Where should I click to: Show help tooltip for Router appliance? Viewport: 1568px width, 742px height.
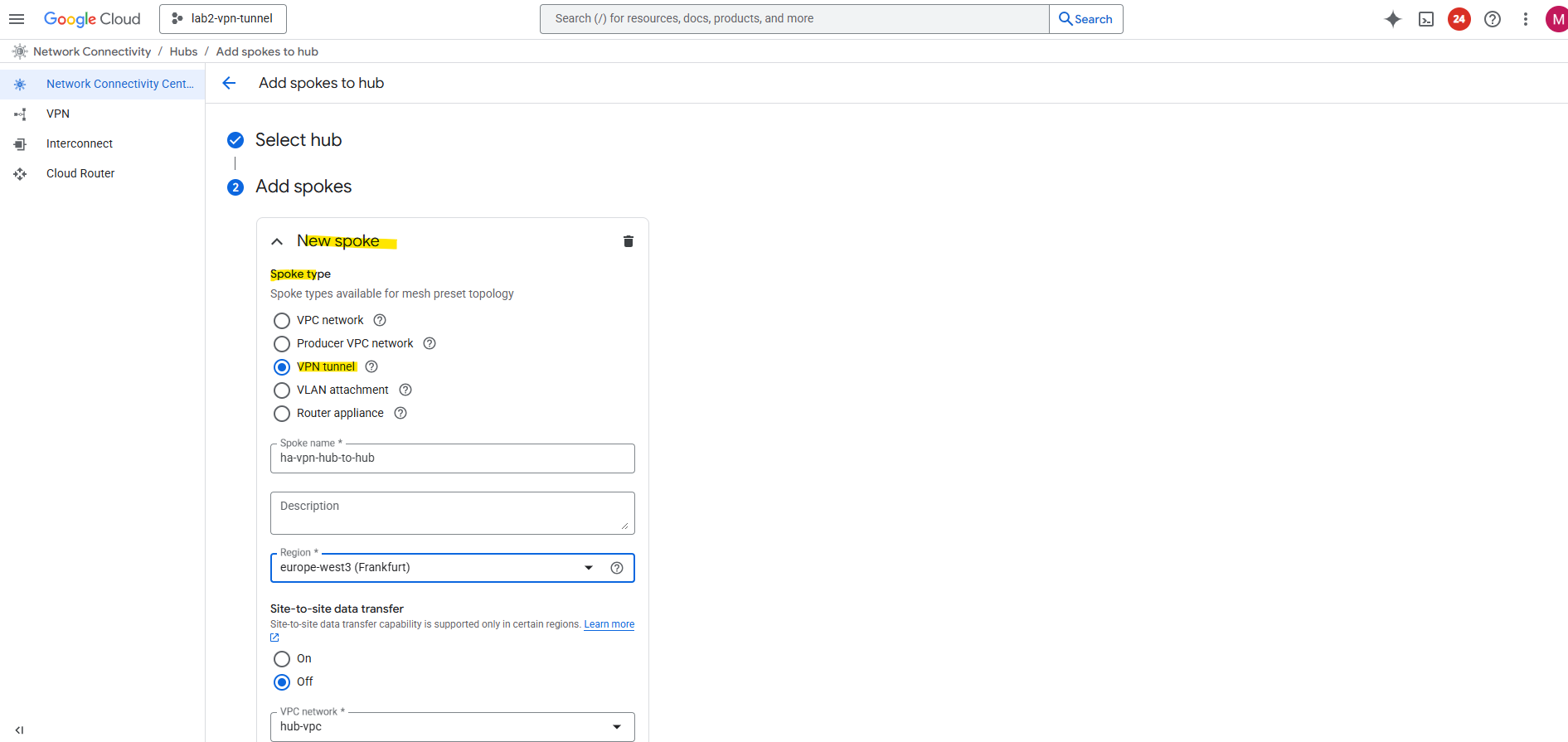point(400,413)
